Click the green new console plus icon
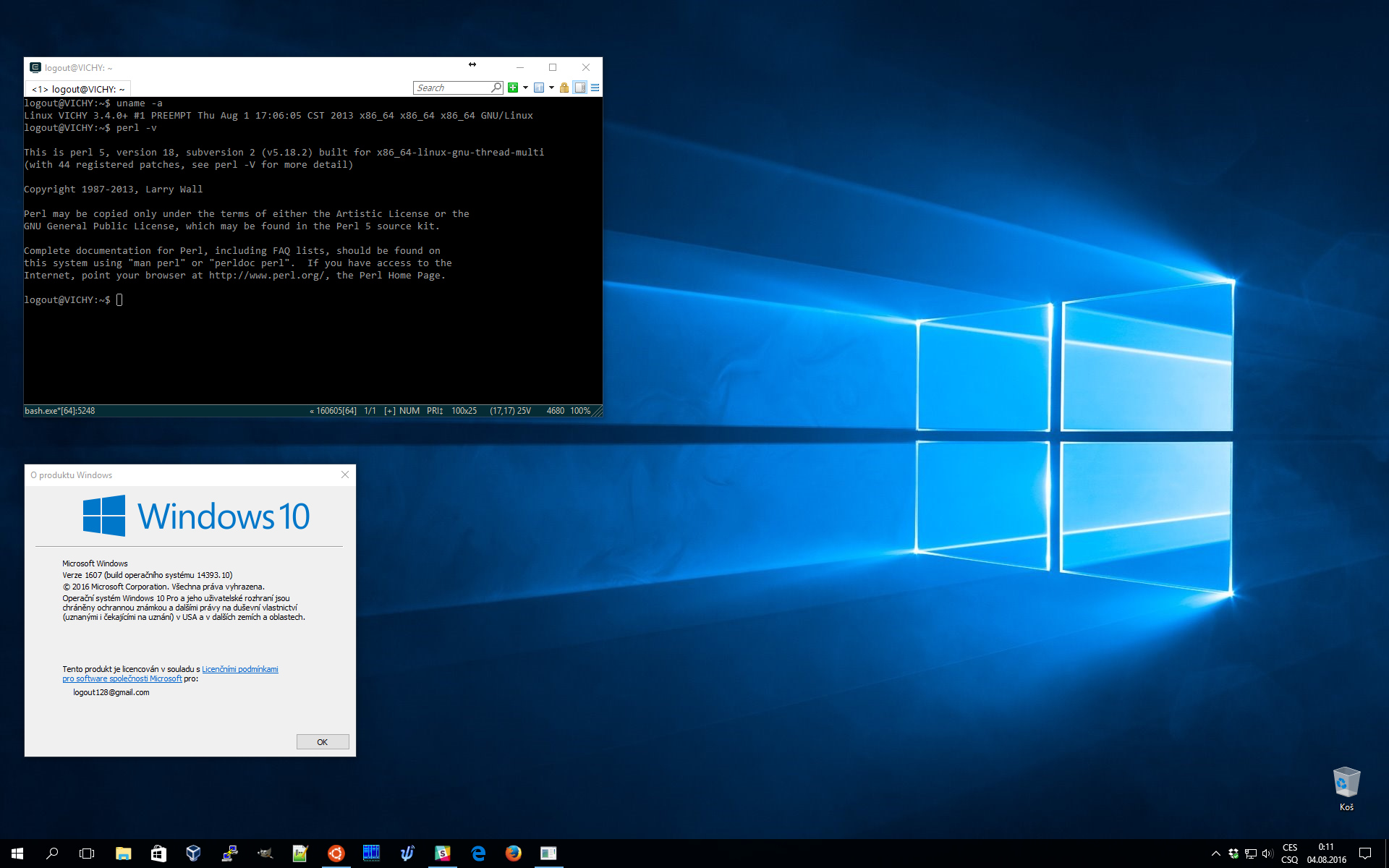Screen dimensions: 1389x868 click(x=513, y=88)
